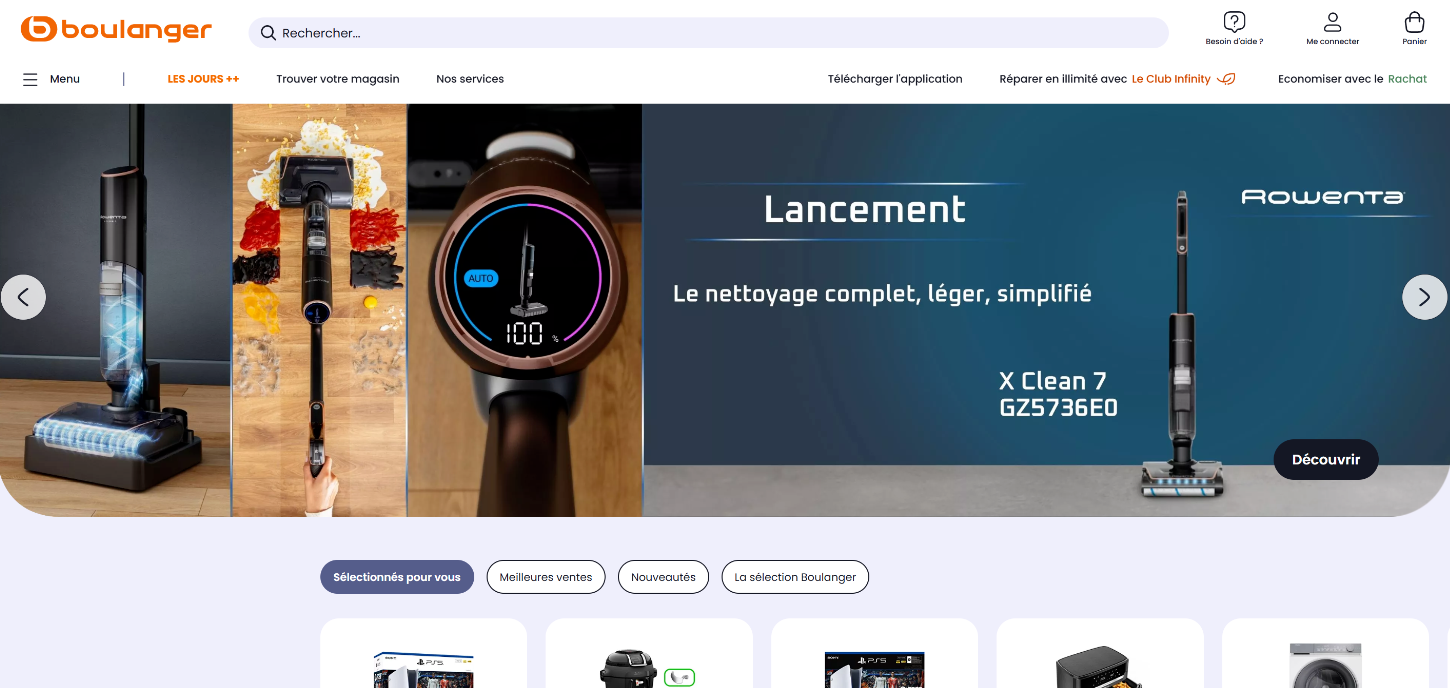Click the Club Infinity leaf icon
This screenshot has height=688, width=1450.
pos(1226,79)
